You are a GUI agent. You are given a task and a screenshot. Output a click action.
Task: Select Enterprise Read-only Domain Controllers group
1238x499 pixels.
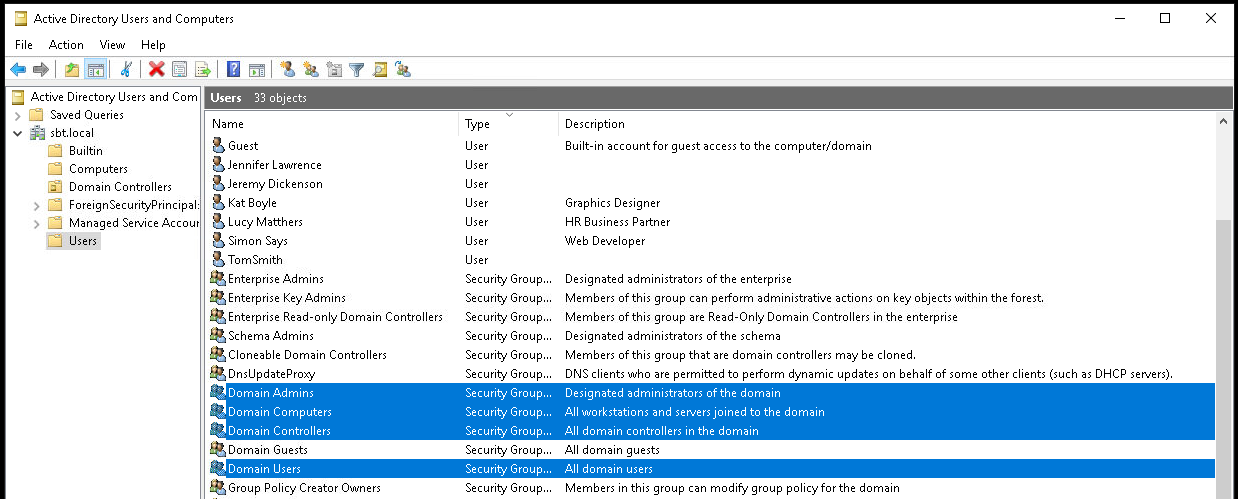coord(711,317)
